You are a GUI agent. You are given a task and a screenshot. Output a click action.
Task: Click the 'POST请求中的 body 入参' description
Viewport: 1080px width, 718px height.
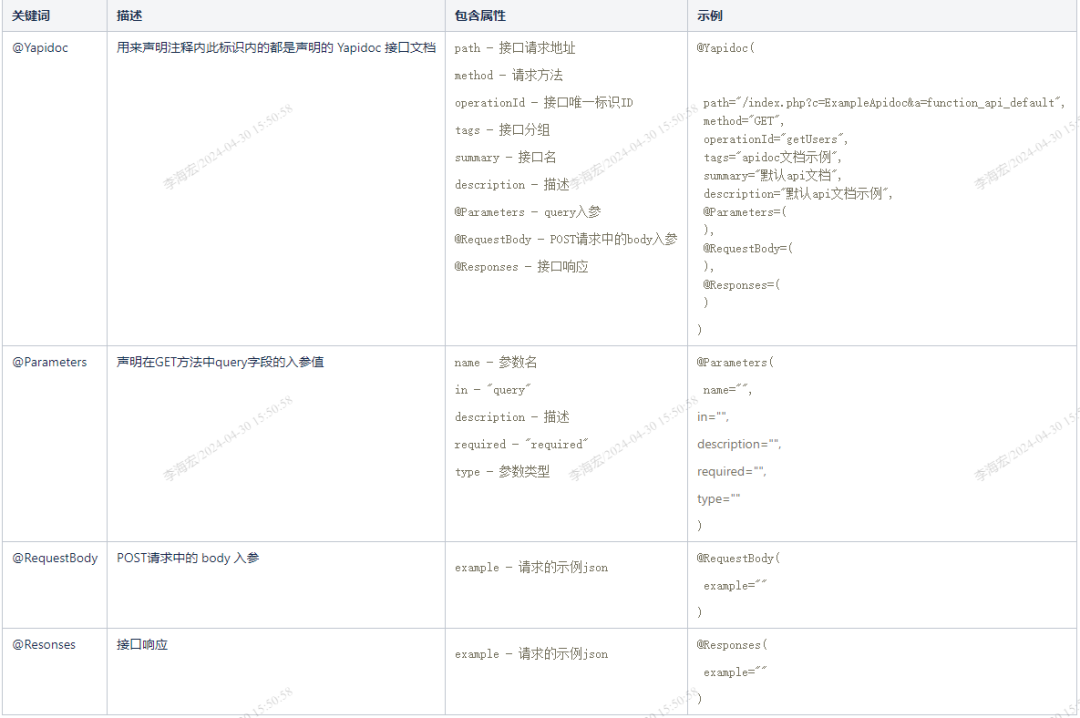[188, 557]
